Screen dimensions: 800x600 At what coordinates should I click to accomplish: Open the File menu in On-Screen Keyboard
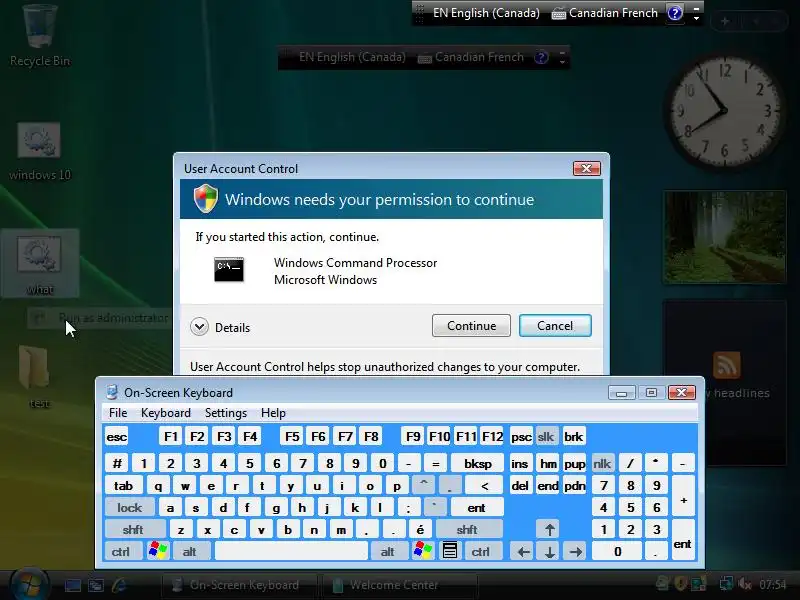tap(118, 413)
